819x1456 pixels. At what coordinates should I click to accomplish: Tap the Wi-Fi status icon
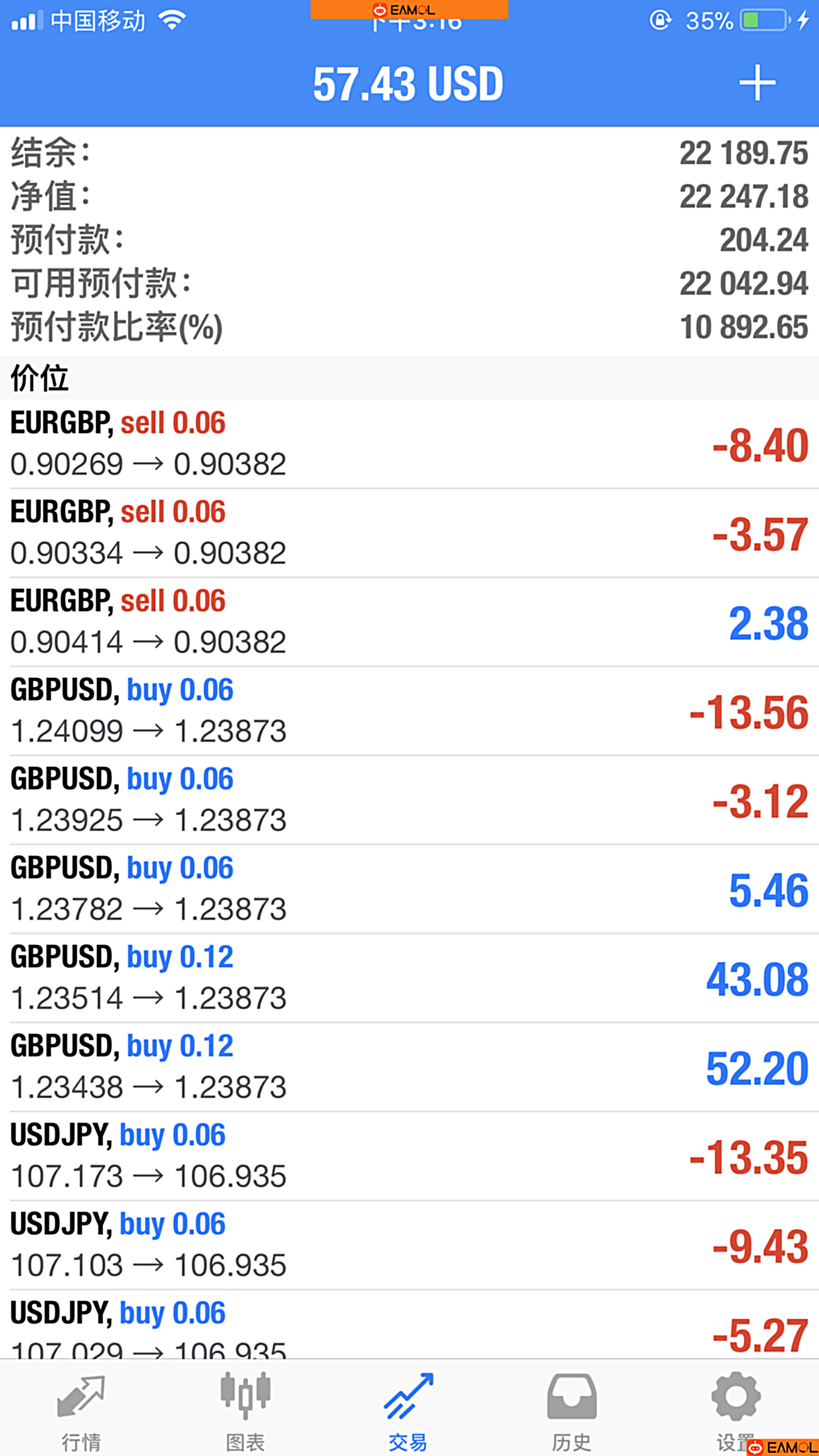(172, 21)
